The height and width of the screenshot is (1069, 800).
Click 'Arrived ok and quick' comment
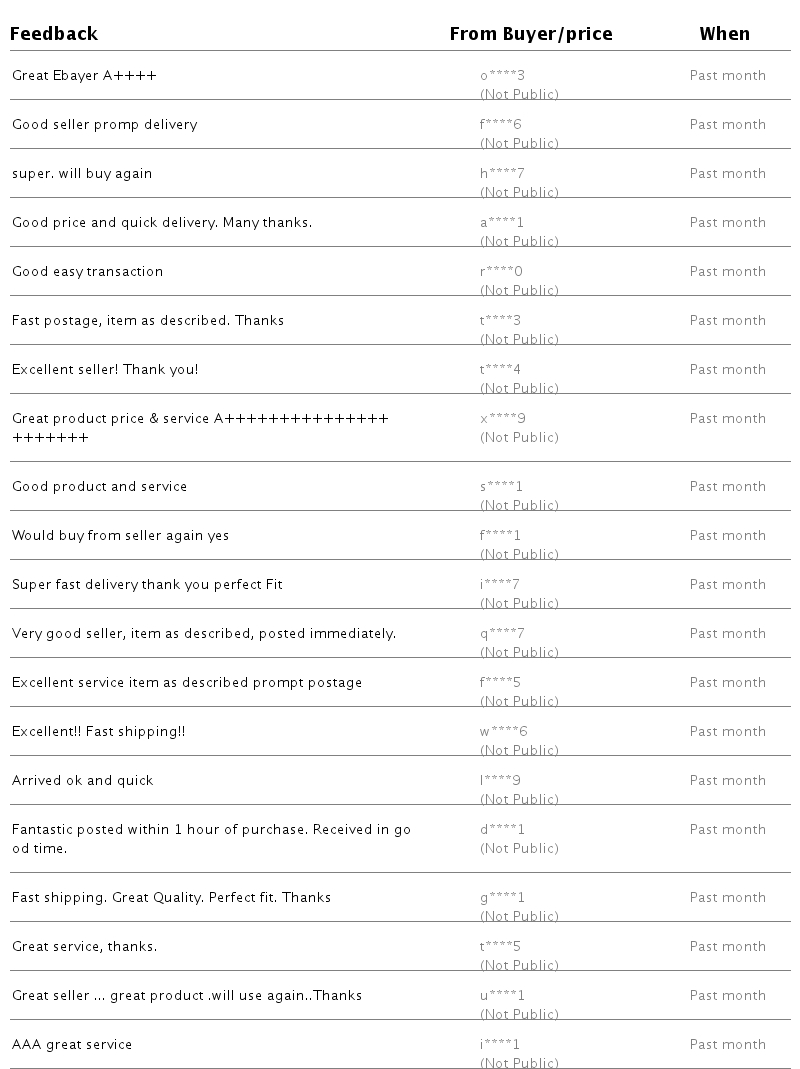pos(83,781)
